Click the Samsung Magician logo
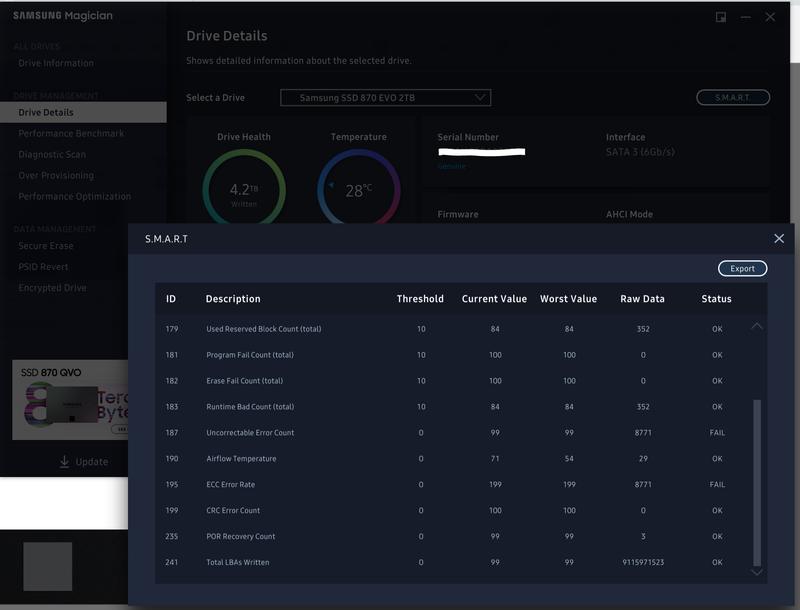The image size is (800, 610). coord(62,16)
